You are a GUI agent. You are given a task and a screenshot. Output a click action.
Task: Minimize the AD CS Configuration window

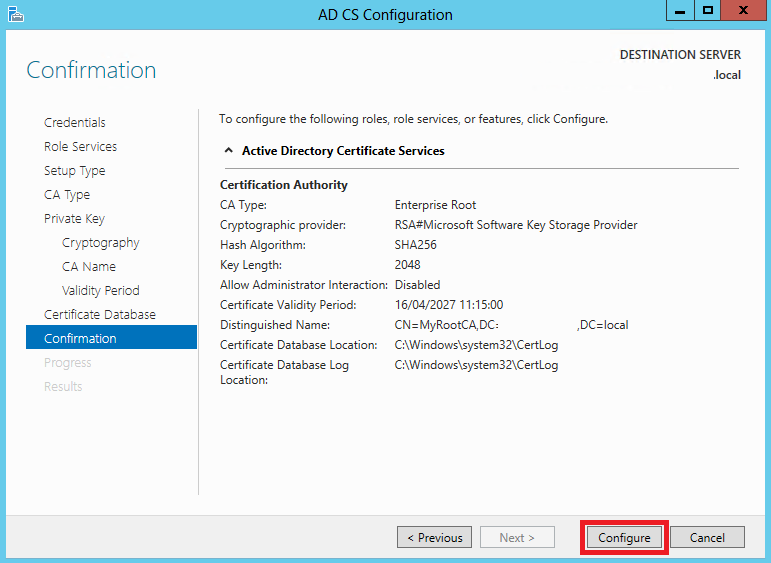681,10
